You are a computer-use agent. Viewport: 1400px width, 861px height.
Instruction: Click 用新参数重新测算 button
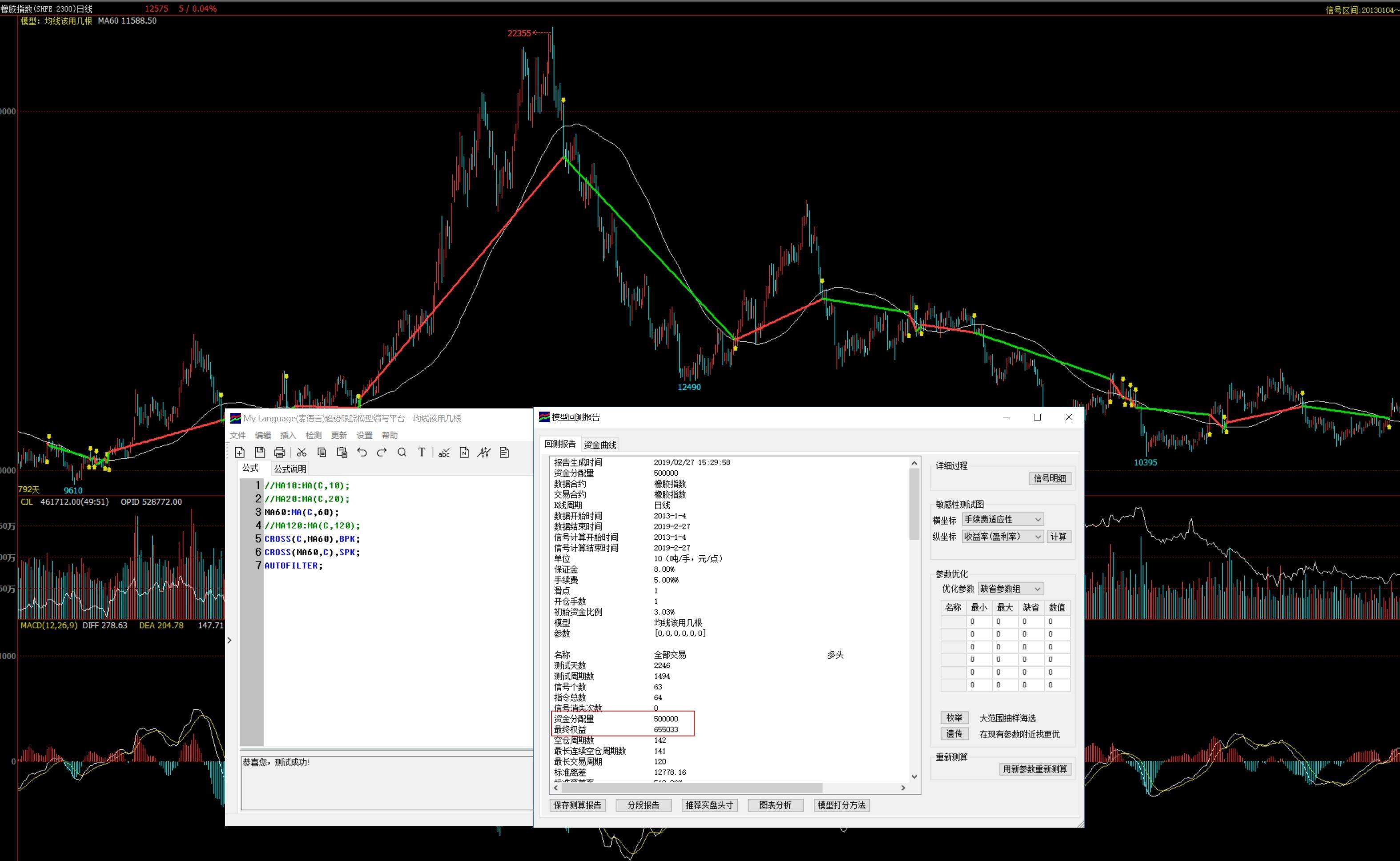point(1035,769)
